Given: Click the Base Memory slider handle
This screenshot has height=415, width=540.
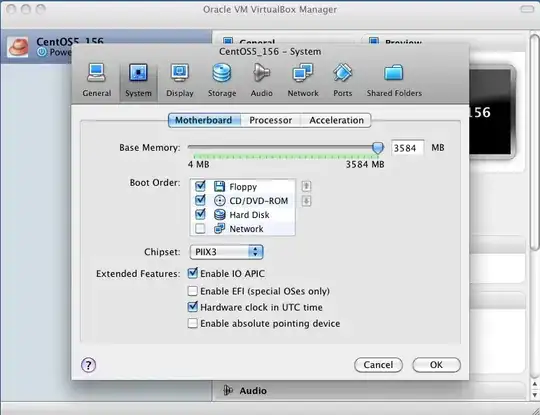Looking at the screenshot, I should pyautogui.click(x=378, y=148).
